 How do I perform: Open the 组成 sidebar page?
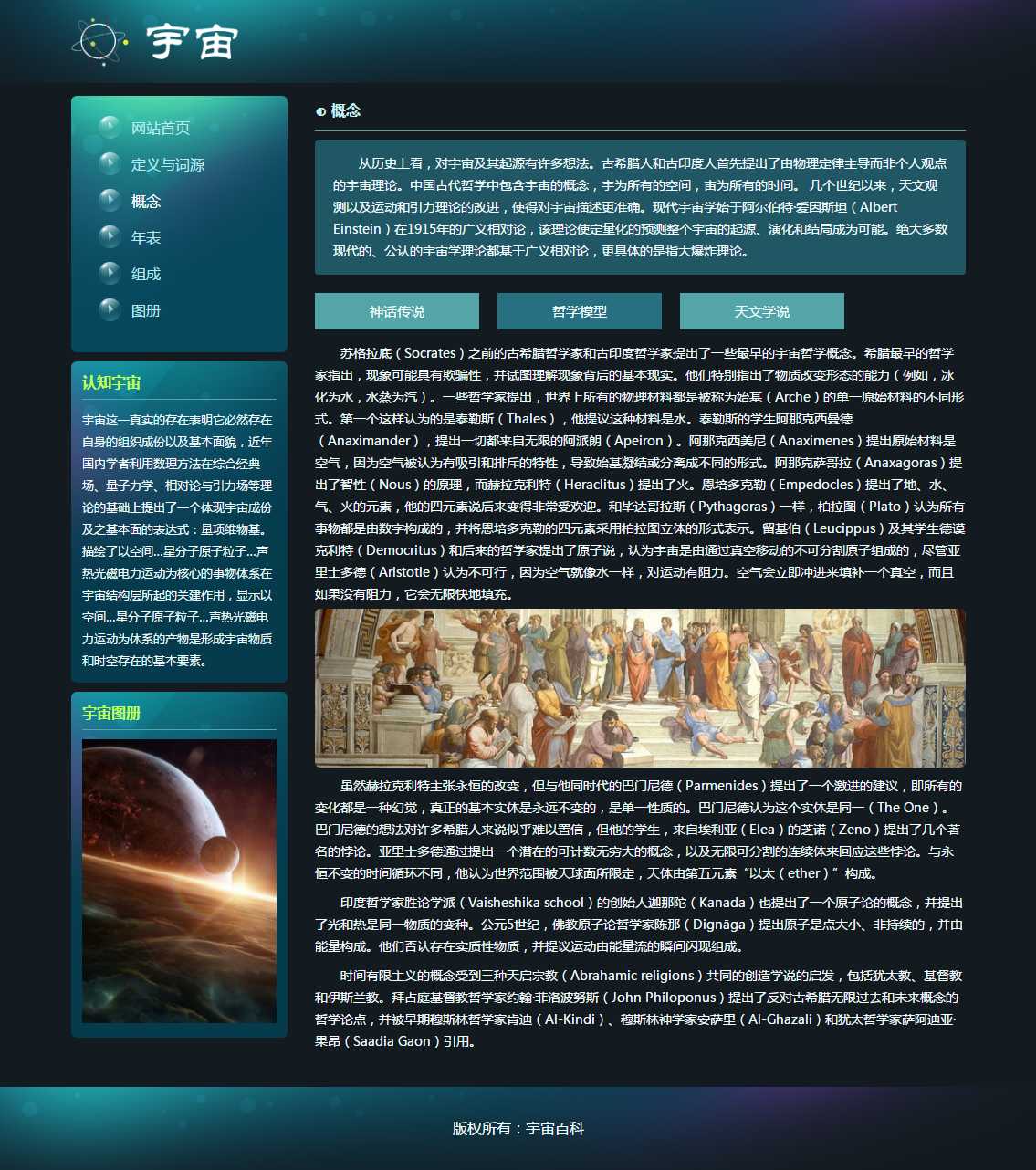[x=146, y=275]
